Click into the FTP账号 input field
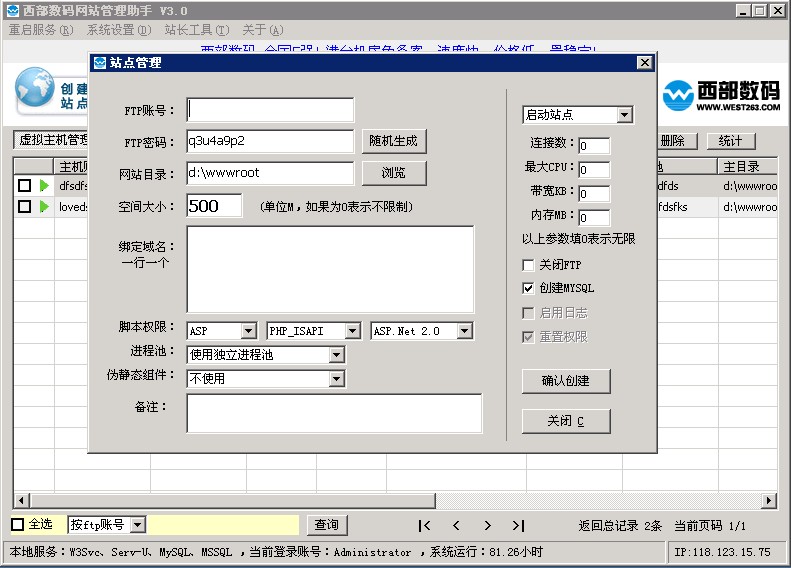The image size is (791, 568). coord(270,110)
